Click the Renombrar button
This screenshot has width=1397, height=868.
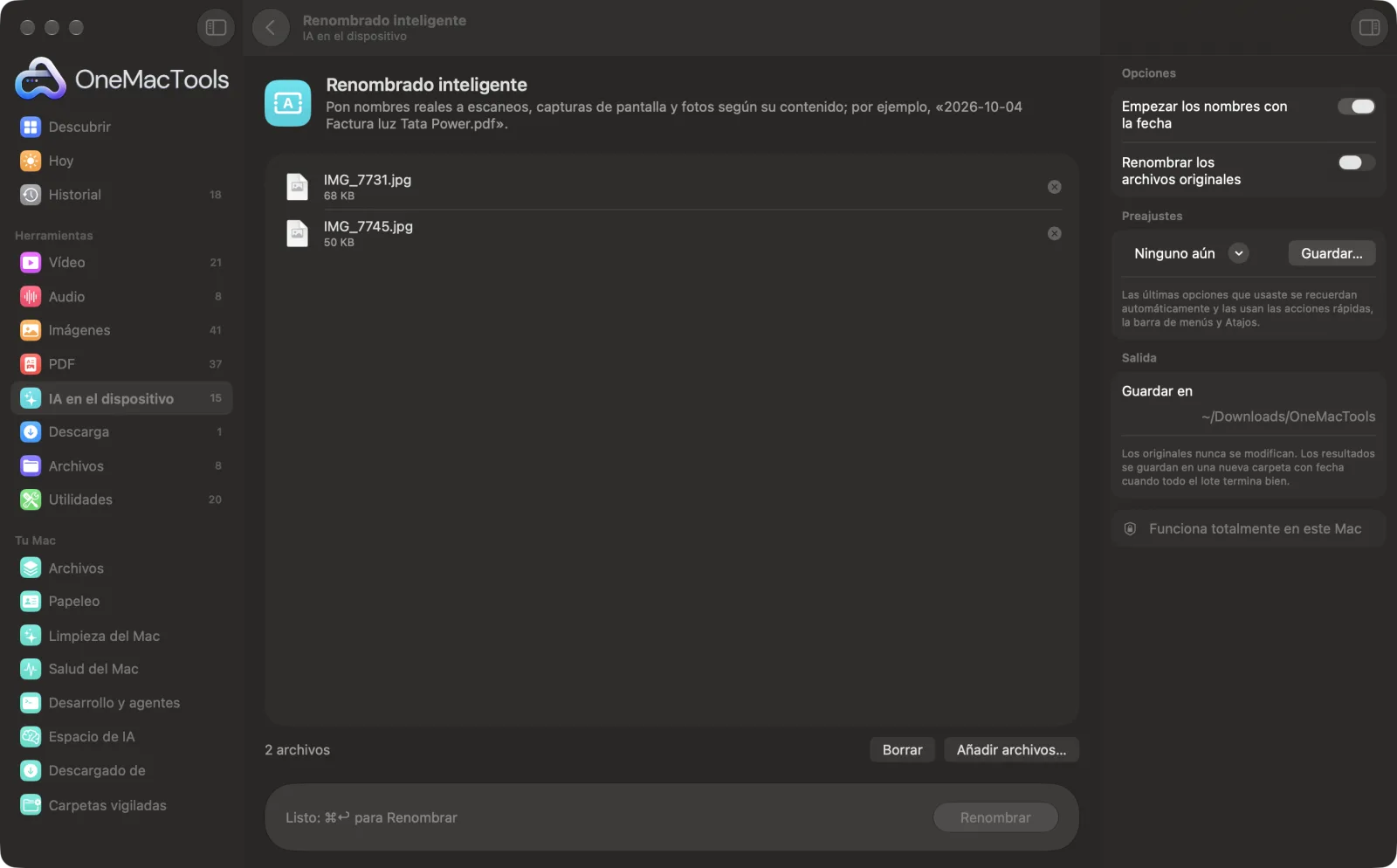(995, 818)
